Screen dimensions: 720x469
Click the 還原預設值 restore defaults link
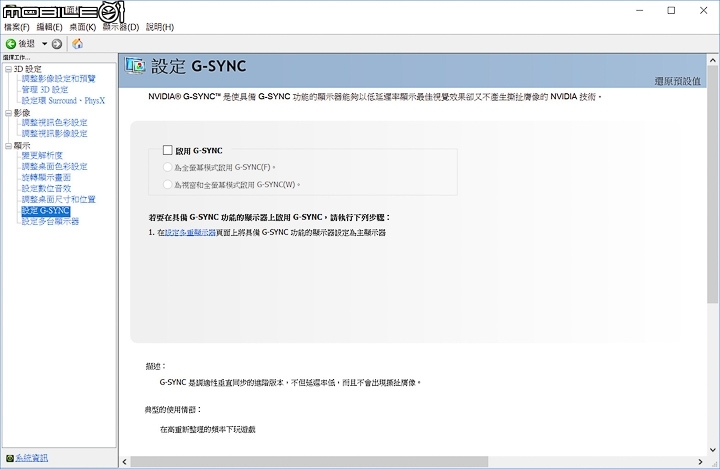pyautogui.click(x=678, y=81)
